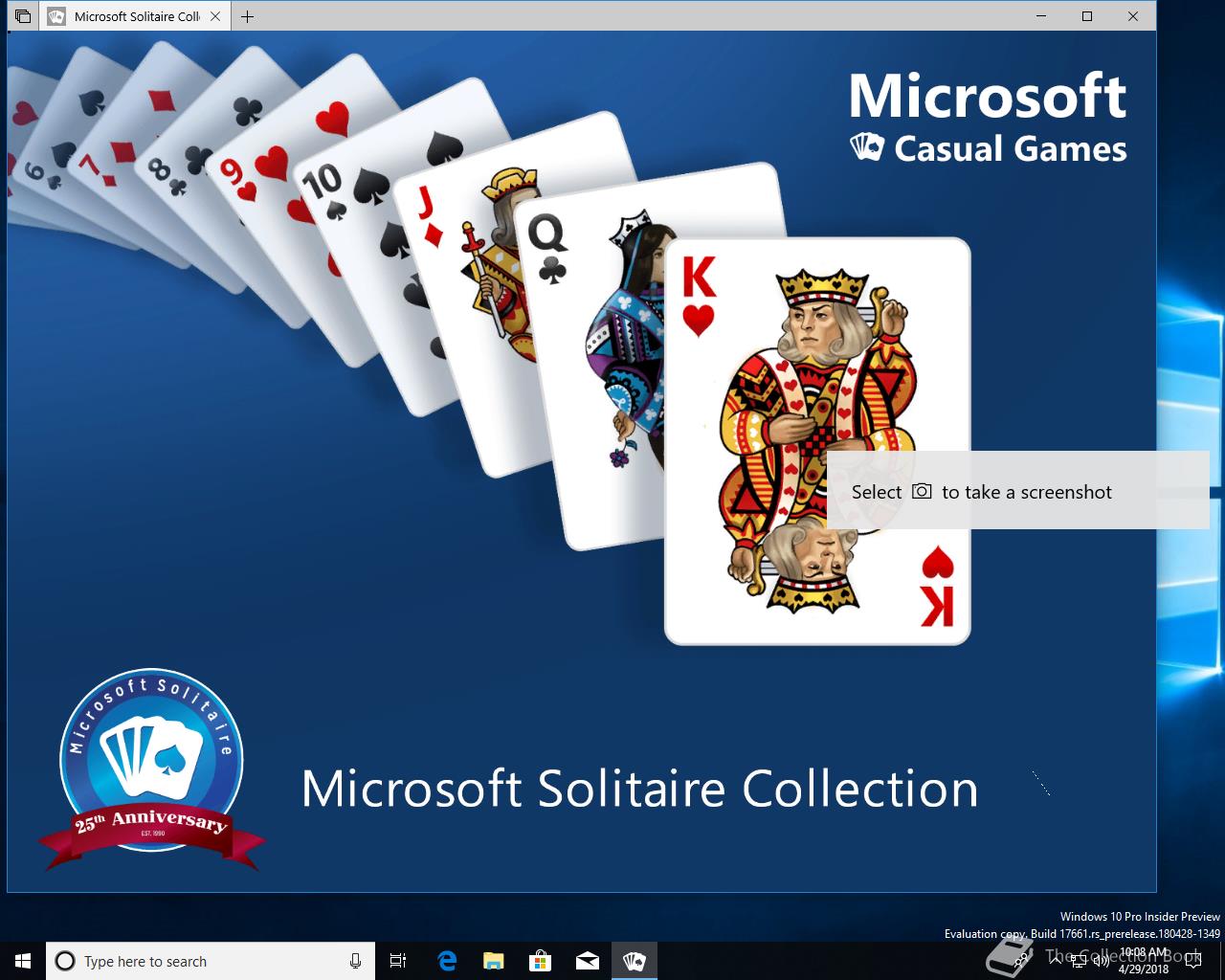Click the 'to take a screenshot' notification
Image resolution: width=1225 pixels, height=980 pixels.
(x=1018, y=490)
